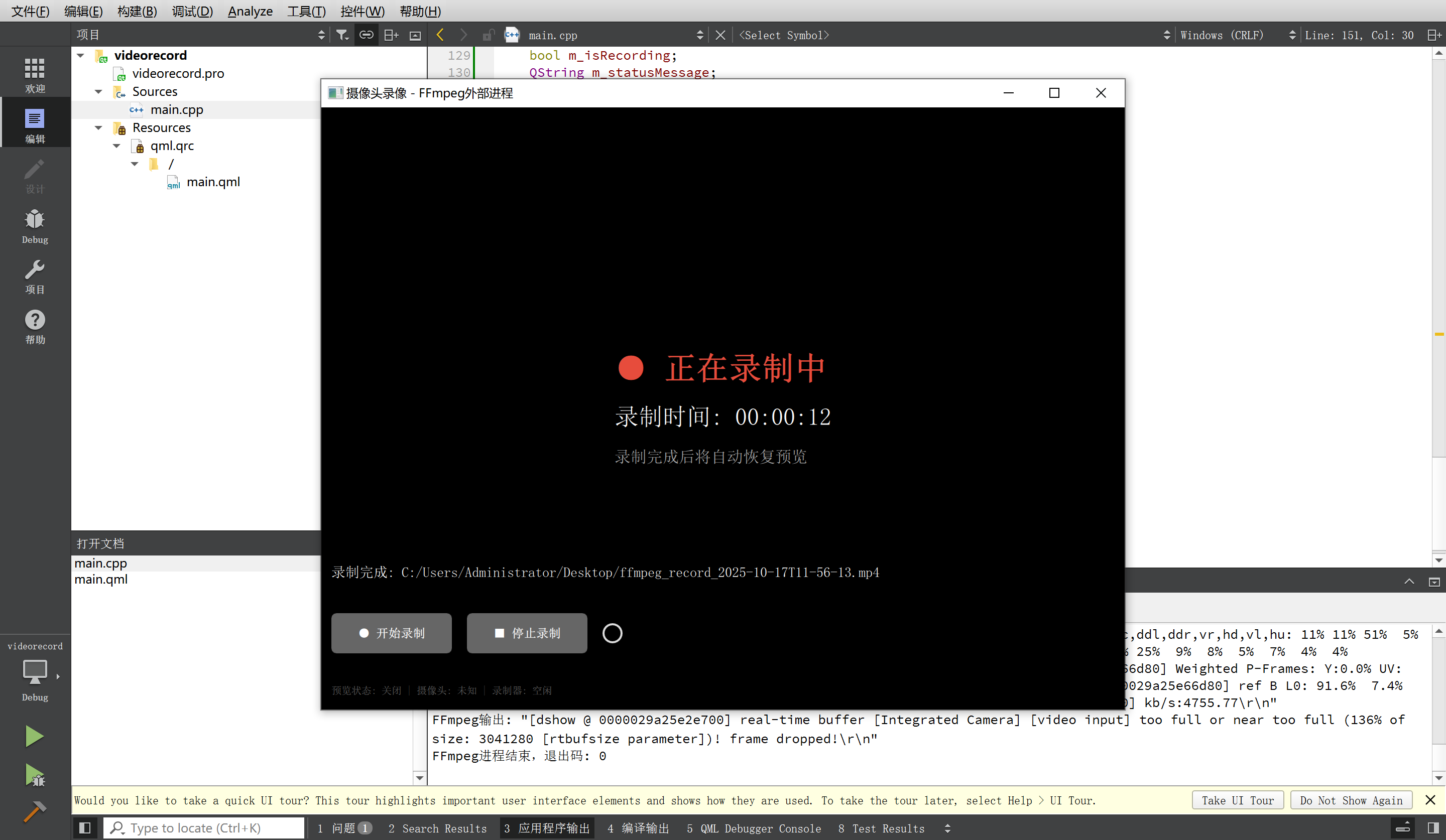Click Start Debugging run icon with bug
Viewport: 1446px width, 840px height.
(35, 775)
